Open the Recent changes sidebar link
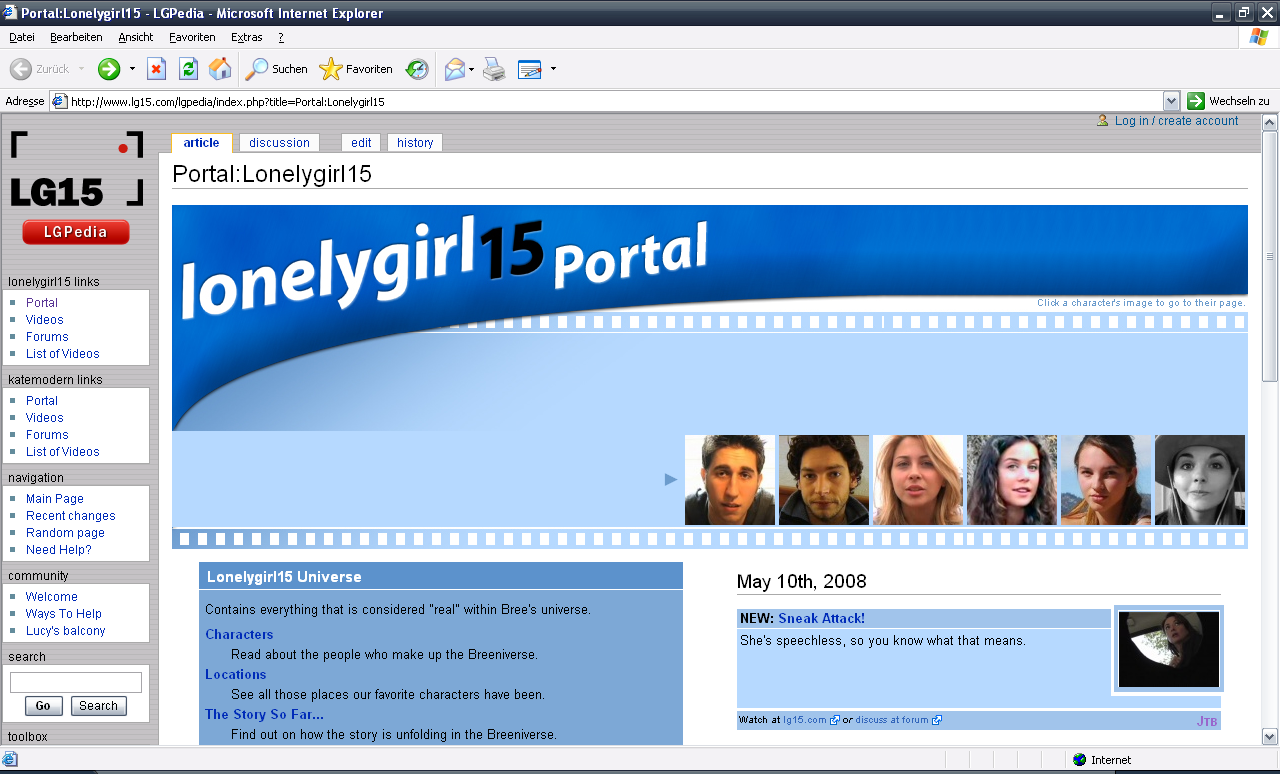 point(70,516)
